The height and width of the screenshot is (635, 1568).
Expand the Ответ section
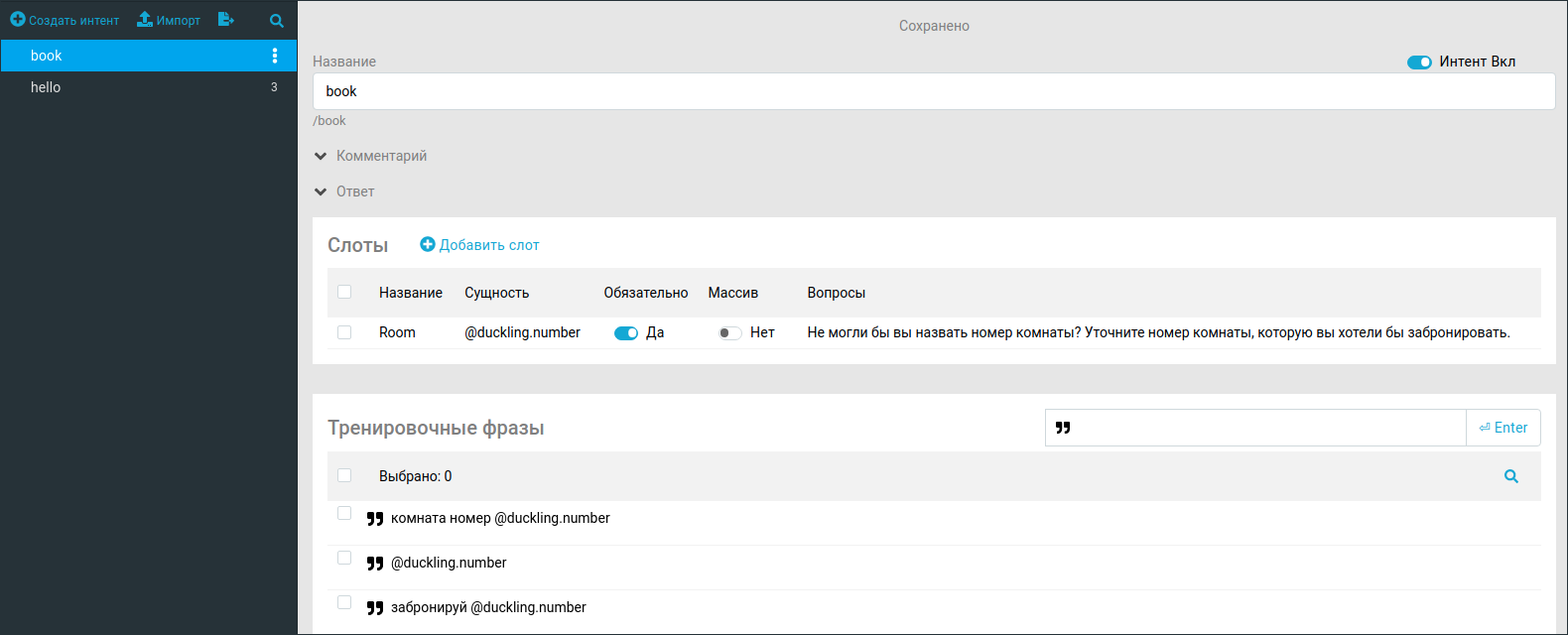tap(321, 191)
